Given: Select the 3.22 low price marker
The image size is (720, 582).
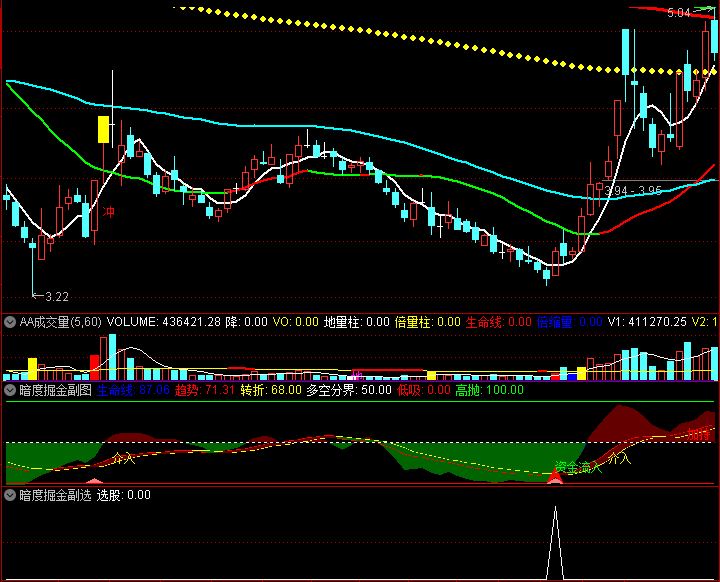Looking at the screenshot, I should pyautogui.click(x=55, y=297).
